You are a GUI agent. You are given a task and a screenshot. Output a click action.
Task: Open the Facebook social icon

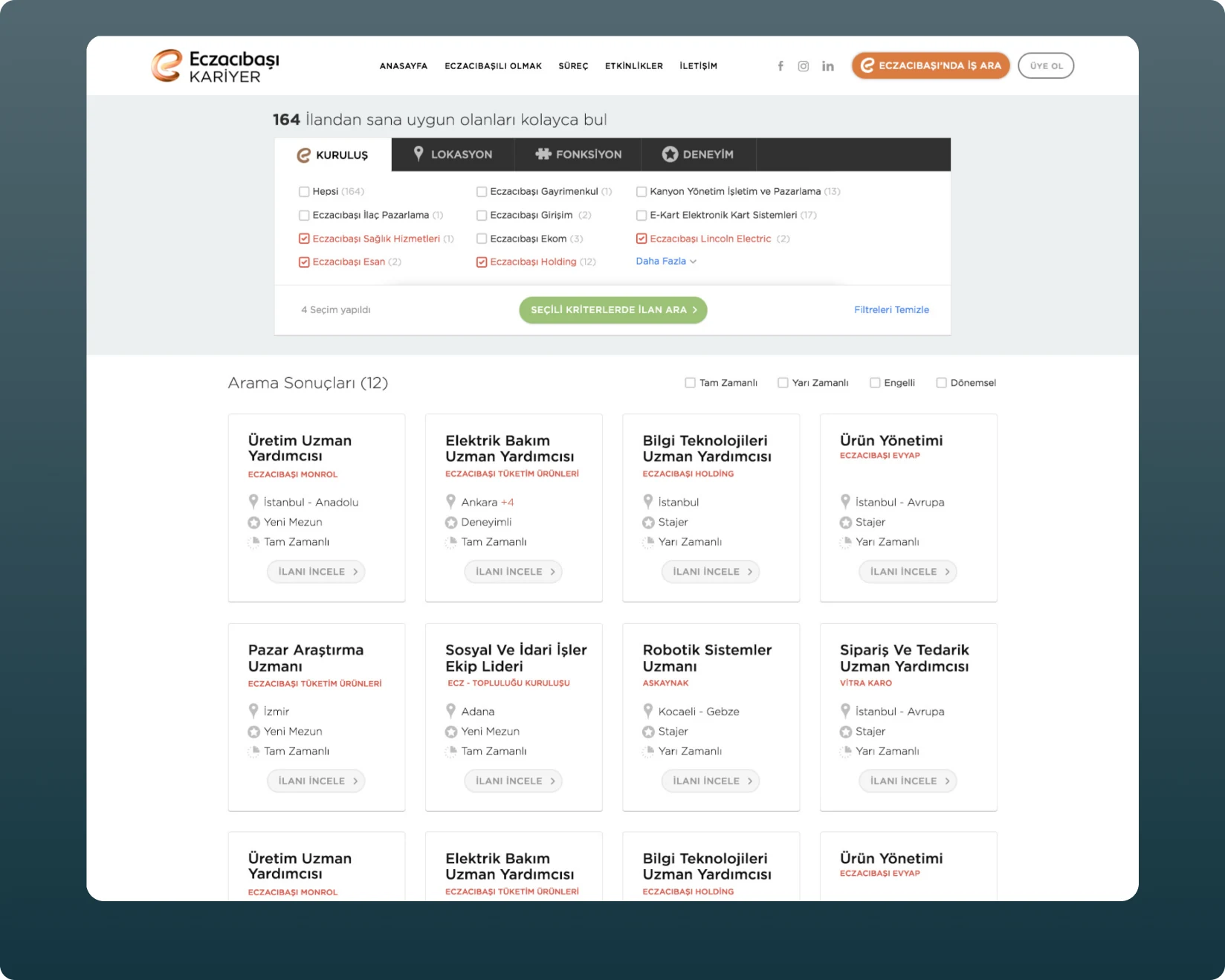(x=780, y=66)
